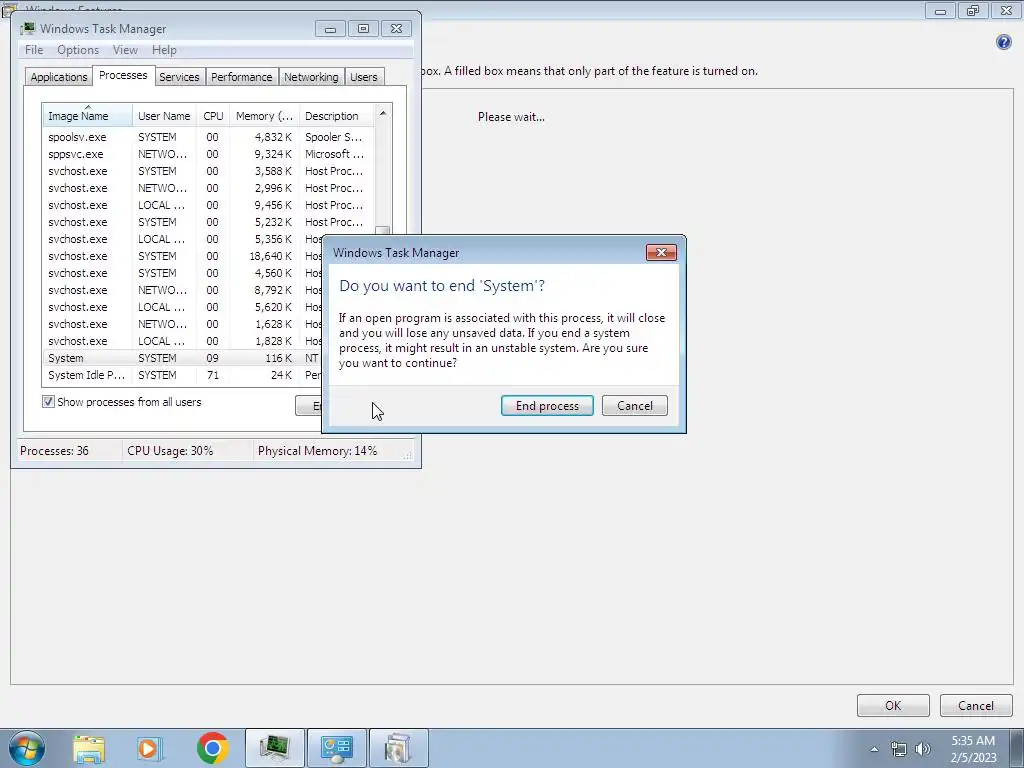Minimize the Task Manager window
The image size is (1024, 768).
[x=330, y=29]
